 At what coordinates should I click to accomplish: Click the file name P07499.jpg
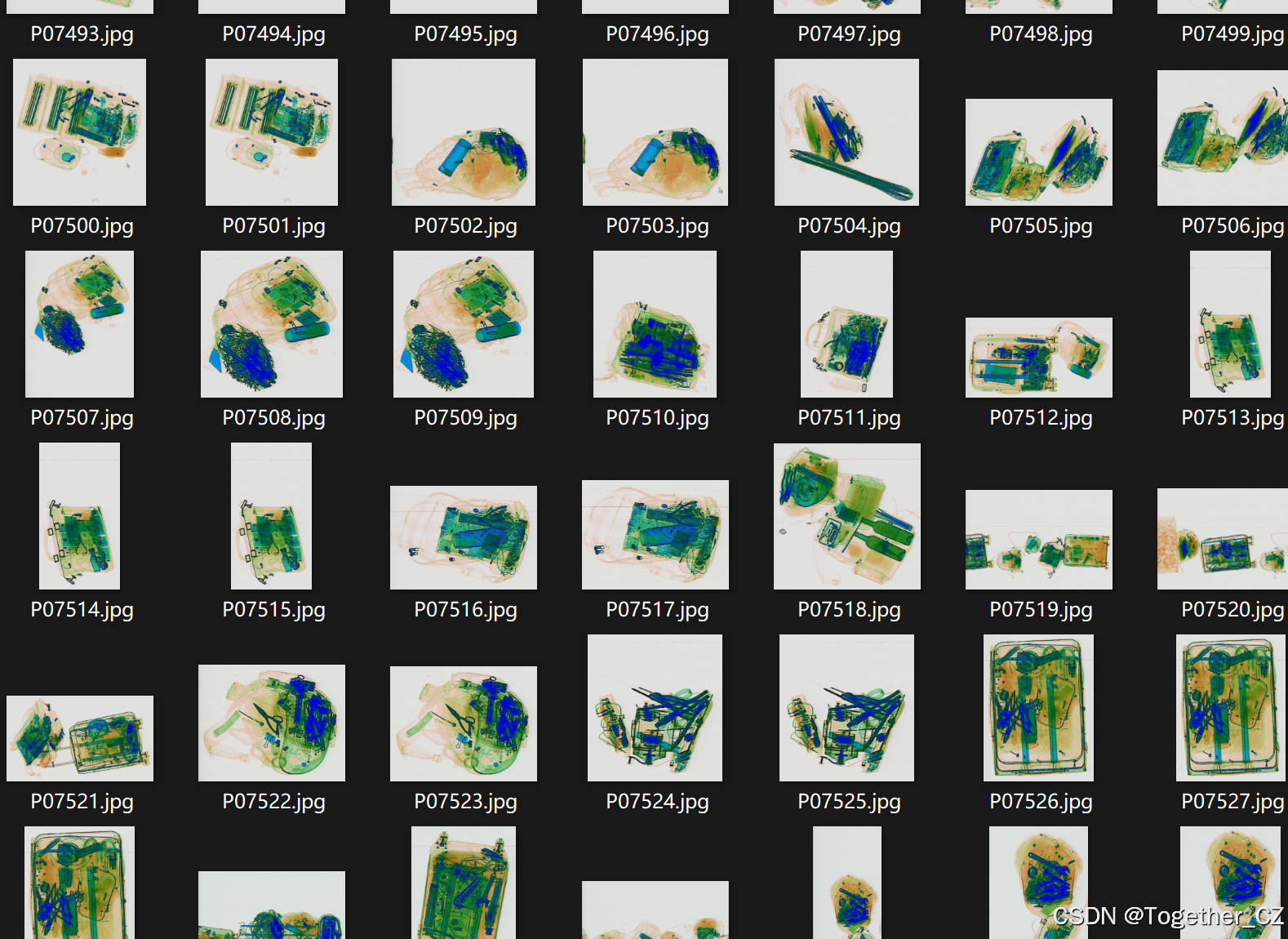point(1232,34)
